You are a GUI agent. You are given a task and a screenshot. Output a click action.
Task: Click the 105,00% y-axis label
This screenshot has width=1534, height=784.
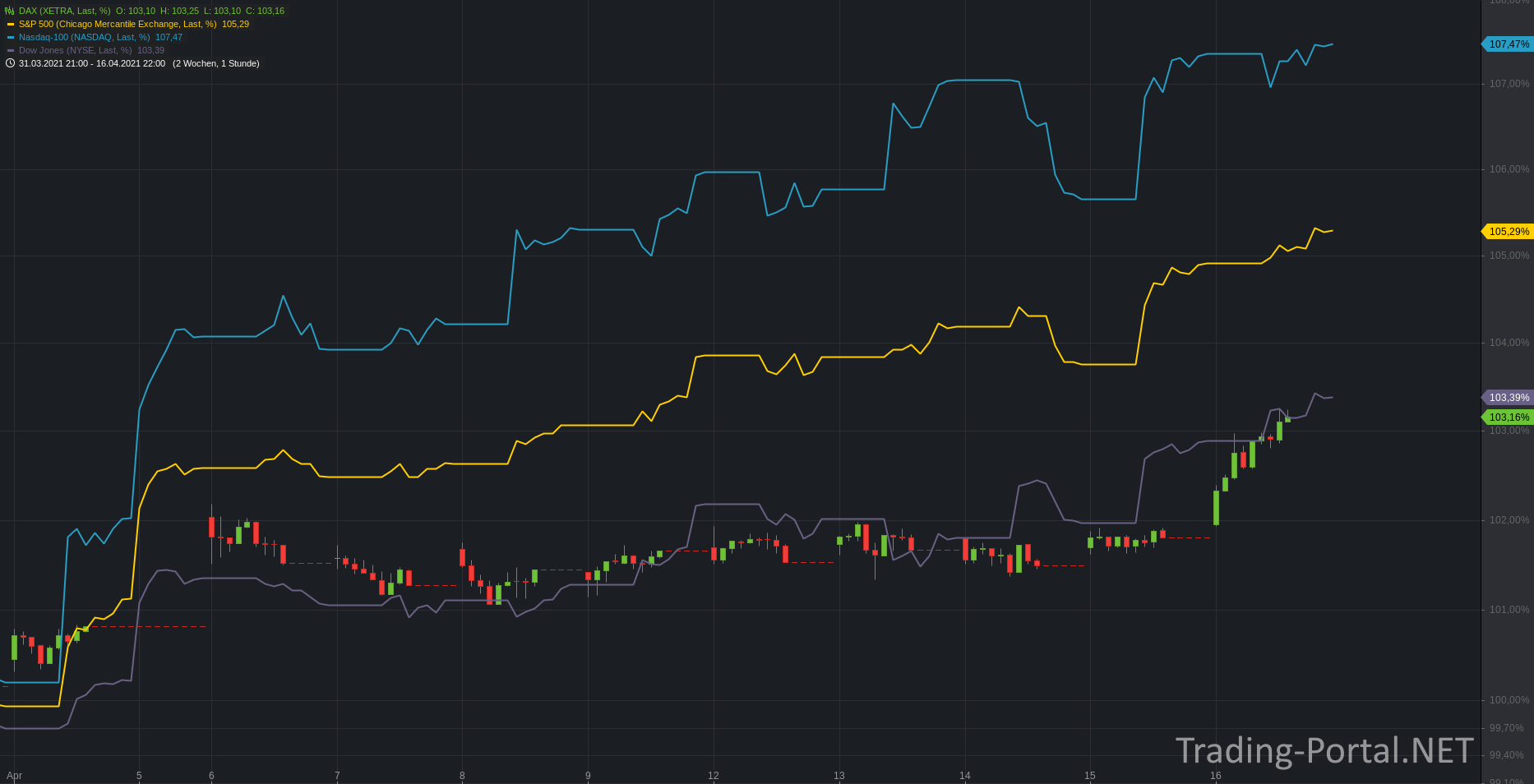point(1509,256)
